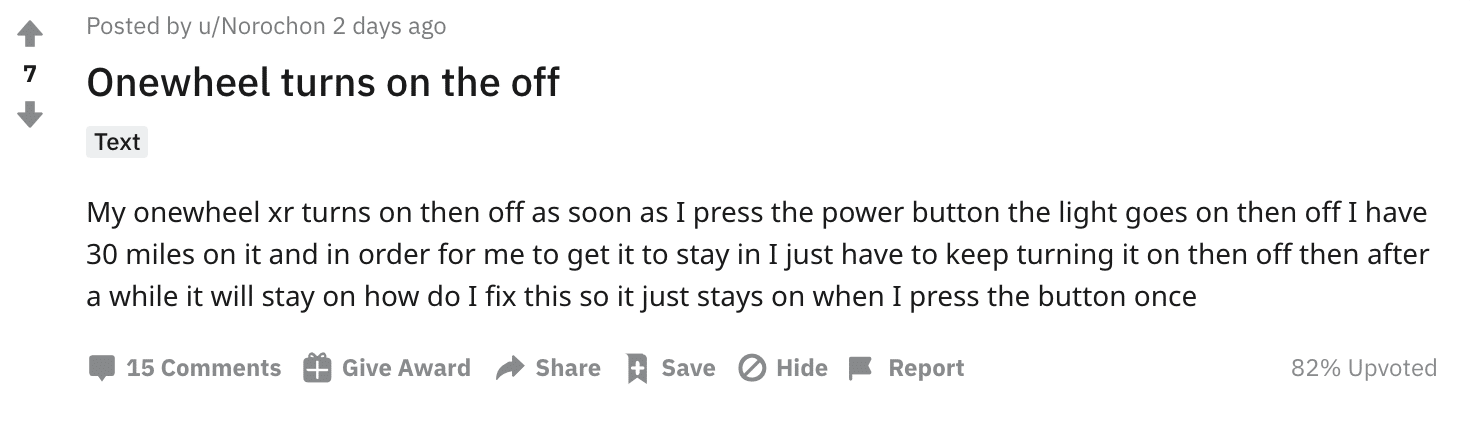The height and width of the screenshot is (436, 1470).
Task: Open the 15 Comments link
Action: click(x=203, y=368)
